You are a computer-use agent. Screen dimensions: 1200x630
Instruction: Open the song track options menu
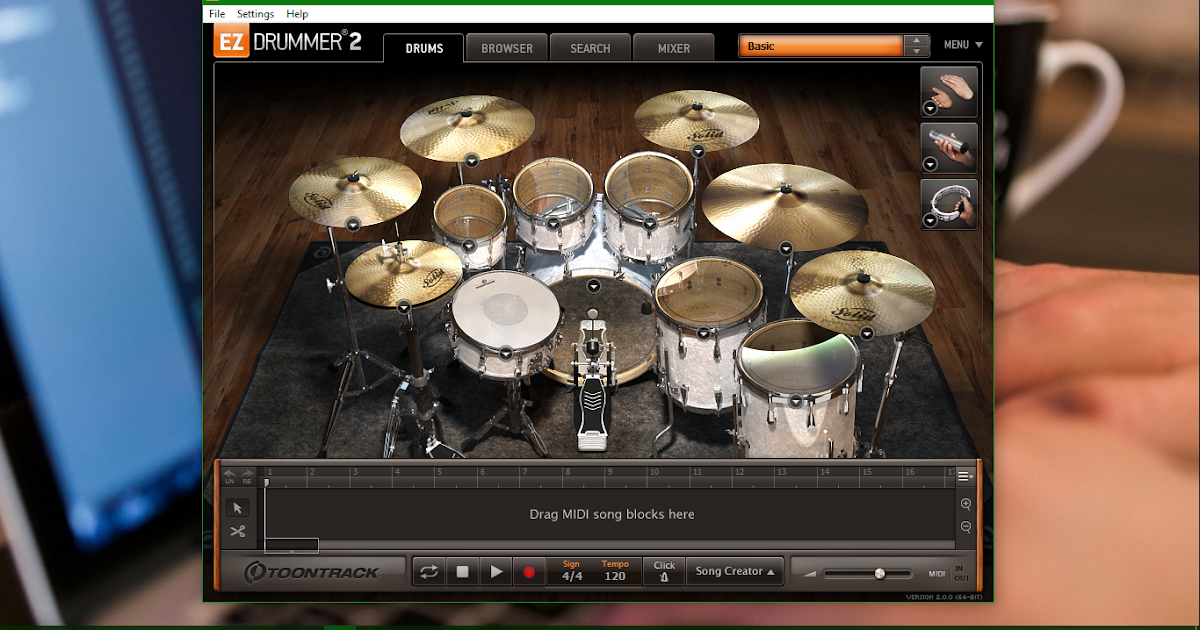(x=966, y=476)
